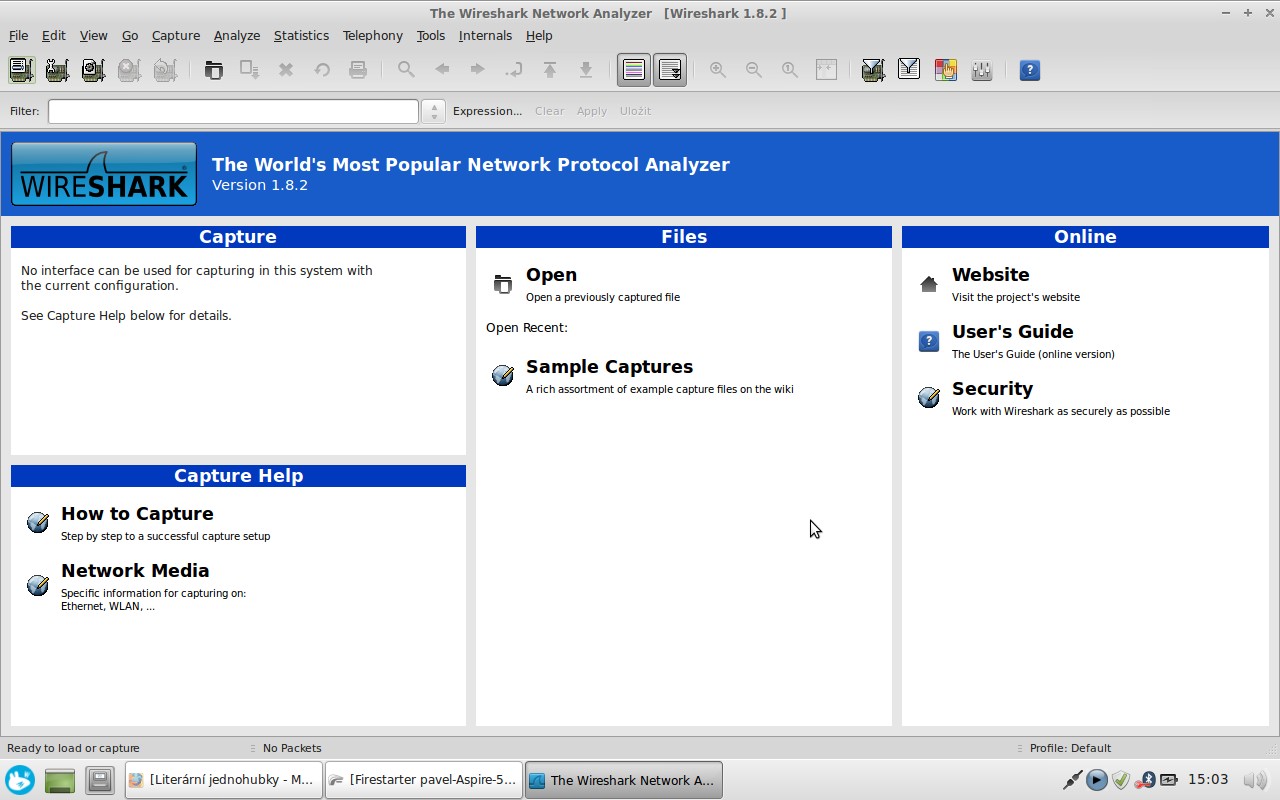This screenshot has width=1280, height=800.
Task: Open the Go menu
Action: tap(130, 35)
